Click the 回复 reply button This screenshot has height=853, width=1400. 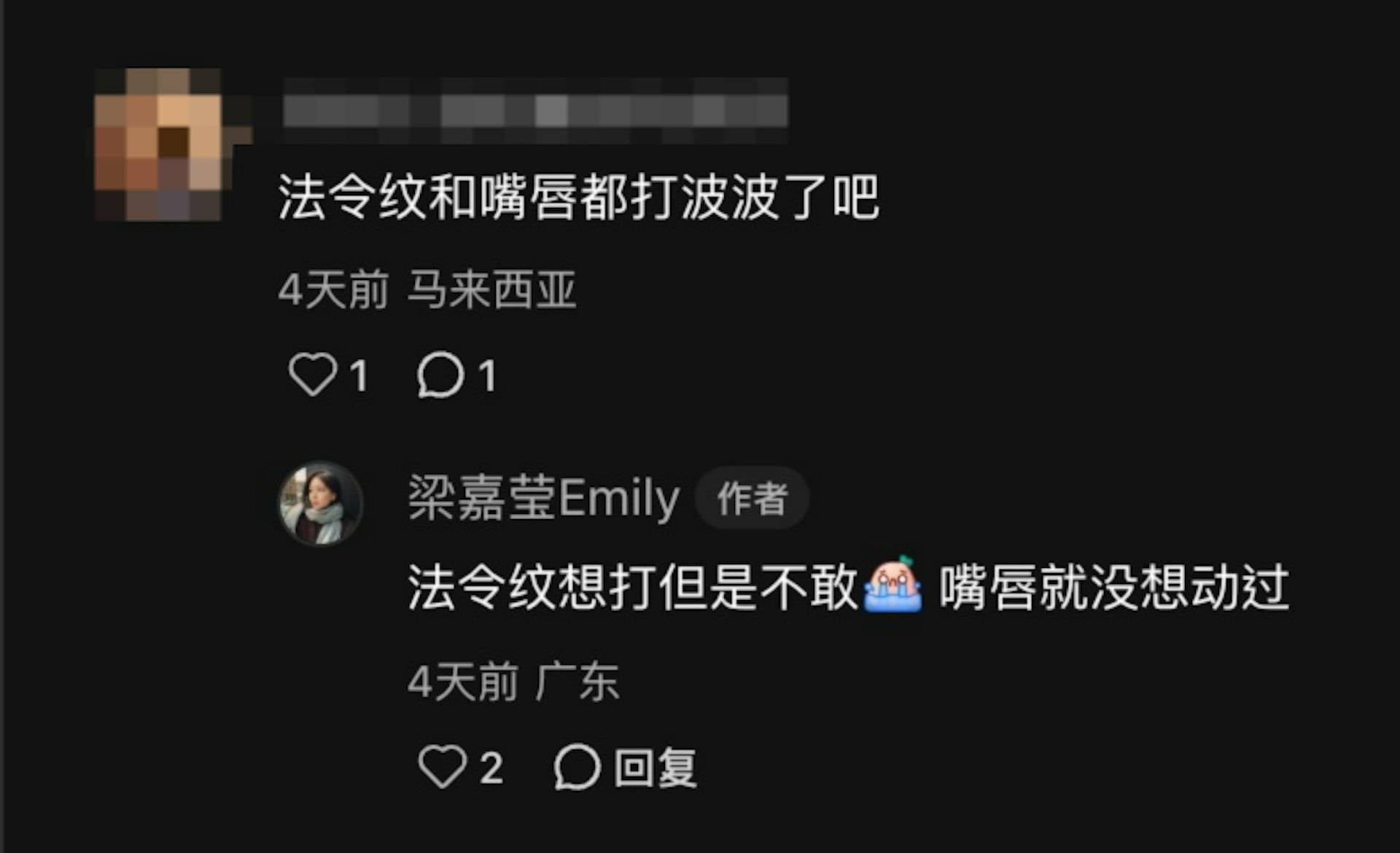655,768
